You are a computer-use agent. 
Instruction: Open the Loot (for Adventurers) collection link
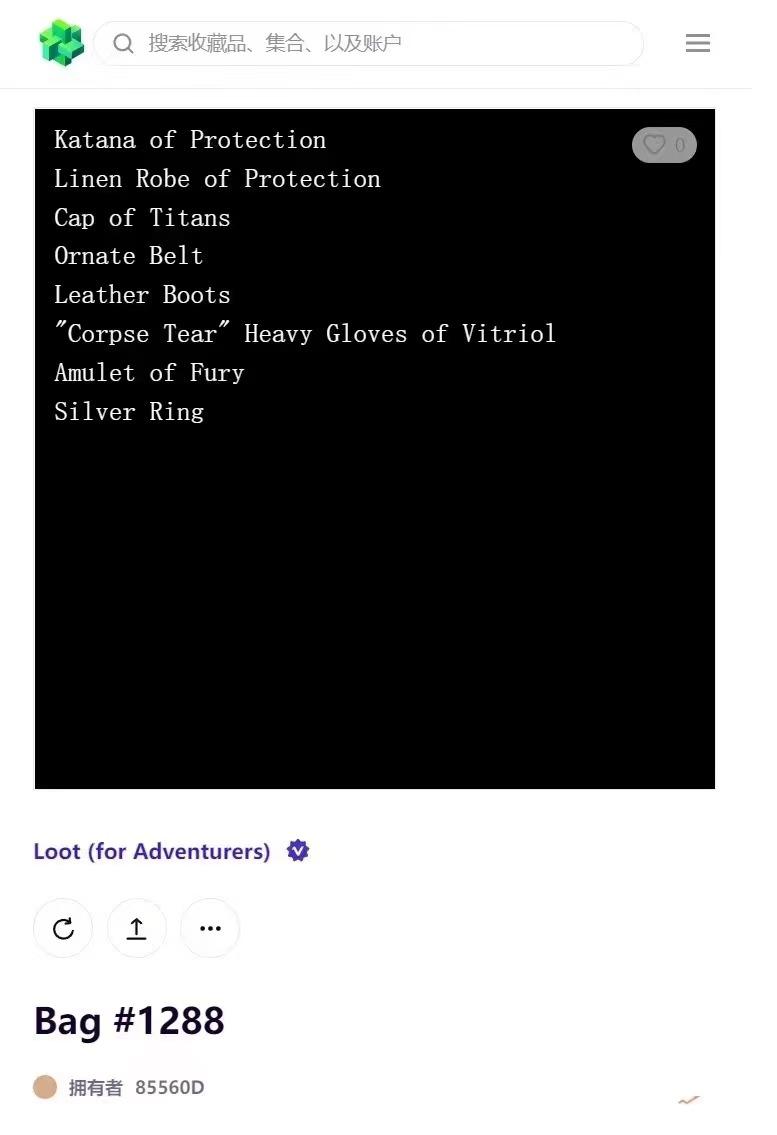click(x=152, y=851)
